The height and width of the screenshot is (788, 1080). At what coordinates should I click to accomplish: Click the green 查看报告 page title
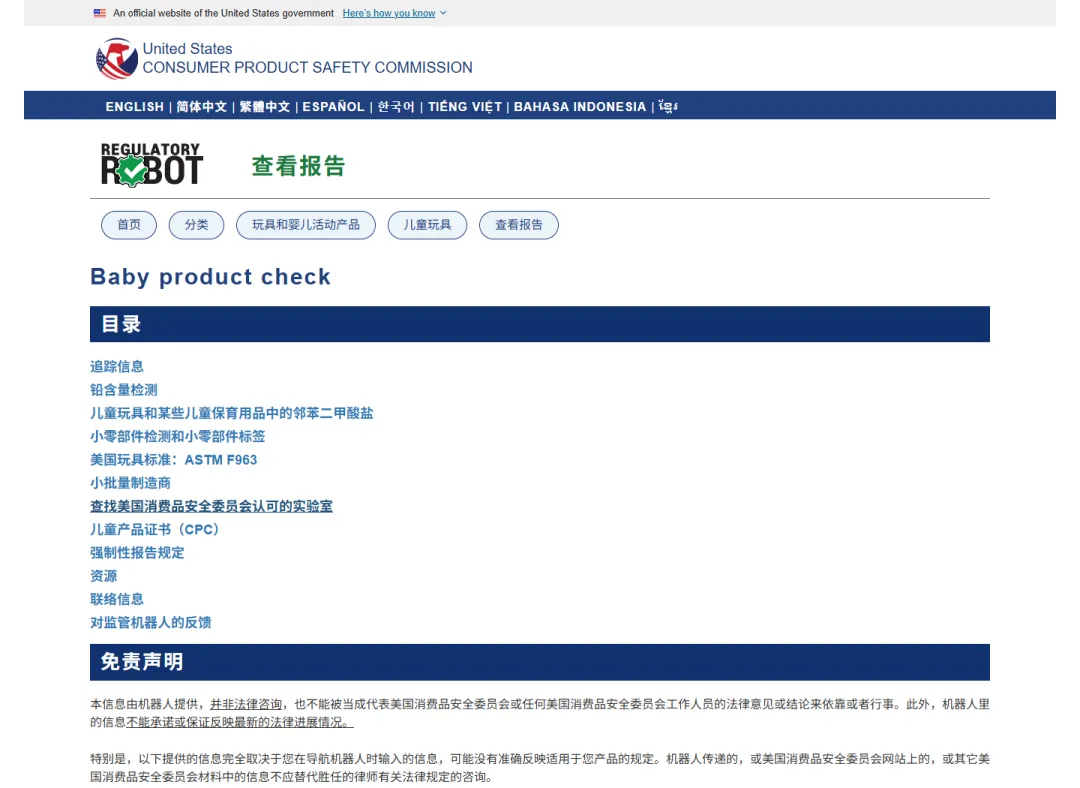[x=298, y=166]
